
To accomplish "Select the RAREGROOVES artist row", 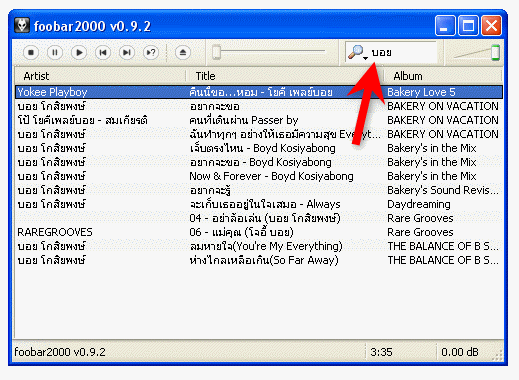I will coord(259,232).
